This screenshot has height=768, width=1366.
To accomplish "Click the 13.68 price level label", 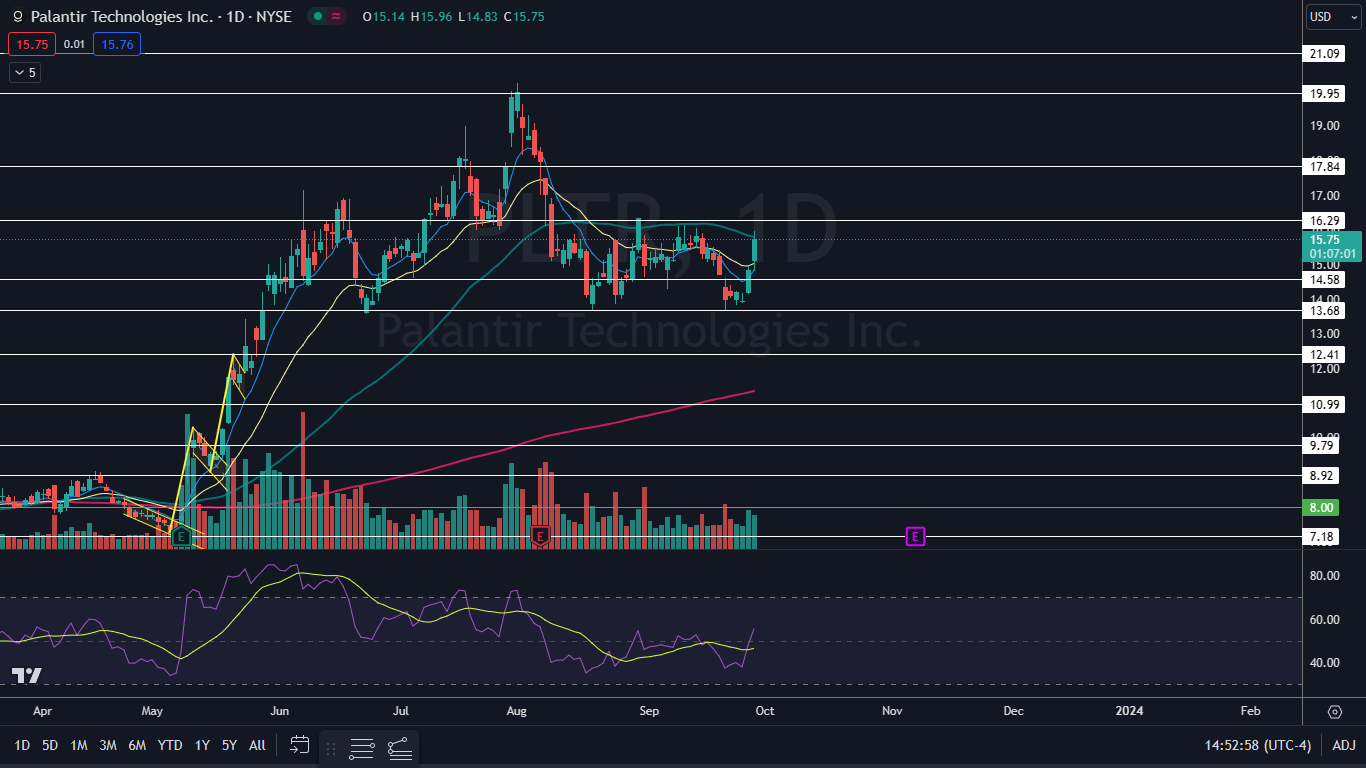I will pyautogui.click(x=1324, y=310).
